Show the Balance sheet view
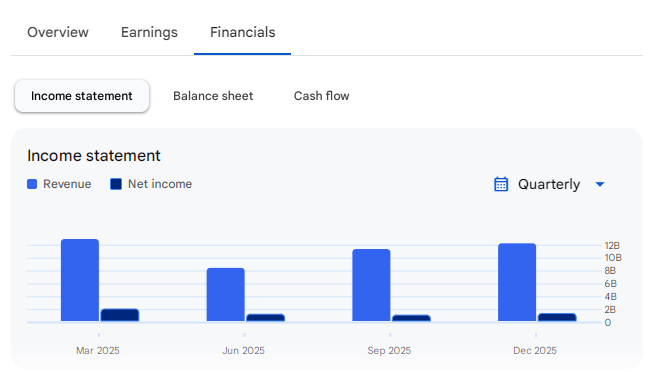 [x=213, y=96]
